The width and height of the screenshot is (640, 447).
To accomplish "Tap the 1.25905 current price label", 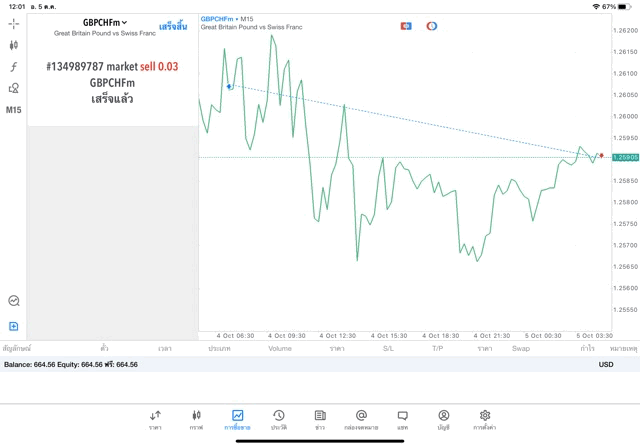I will [x=625, y=157].
